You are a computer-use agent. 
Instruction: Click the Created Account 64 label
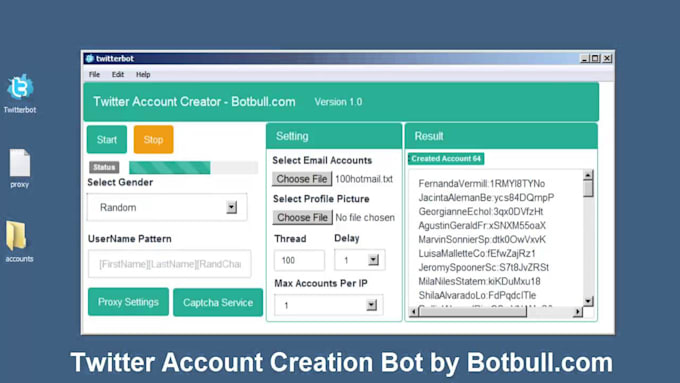446,159
